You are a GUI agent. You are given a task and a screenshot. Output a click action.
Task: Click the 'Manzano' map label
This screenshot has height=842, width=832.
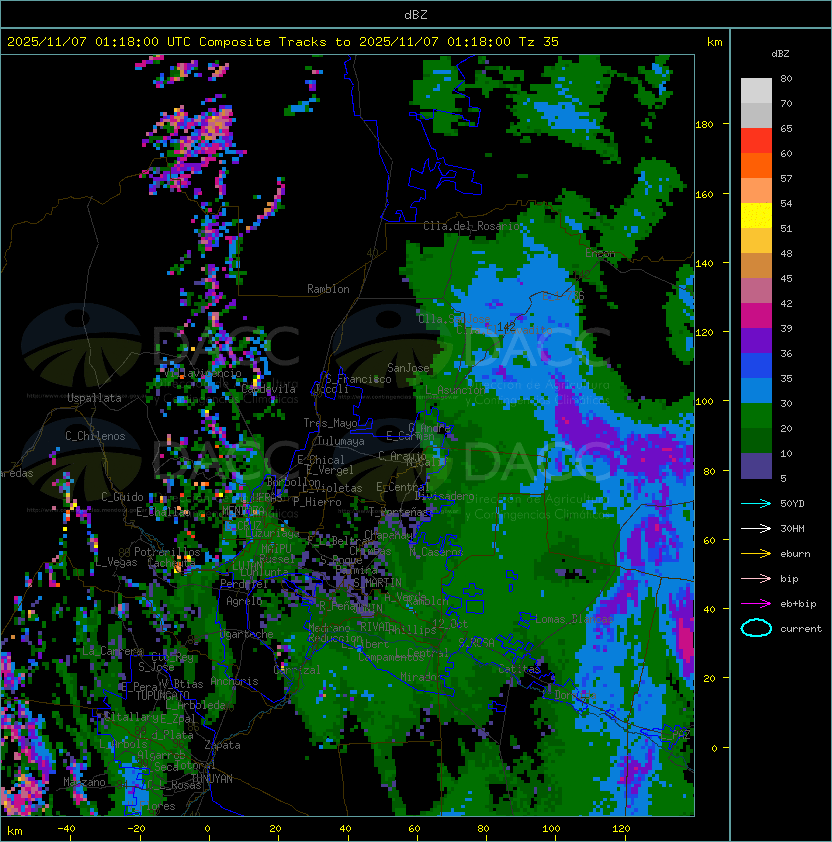[x=84, y=782]
